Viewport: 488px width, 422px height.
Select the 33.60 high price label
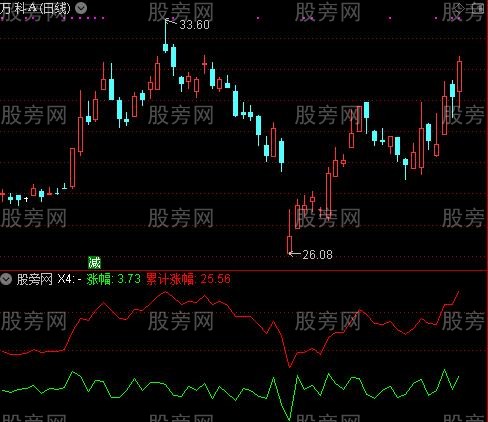(194, 25)
